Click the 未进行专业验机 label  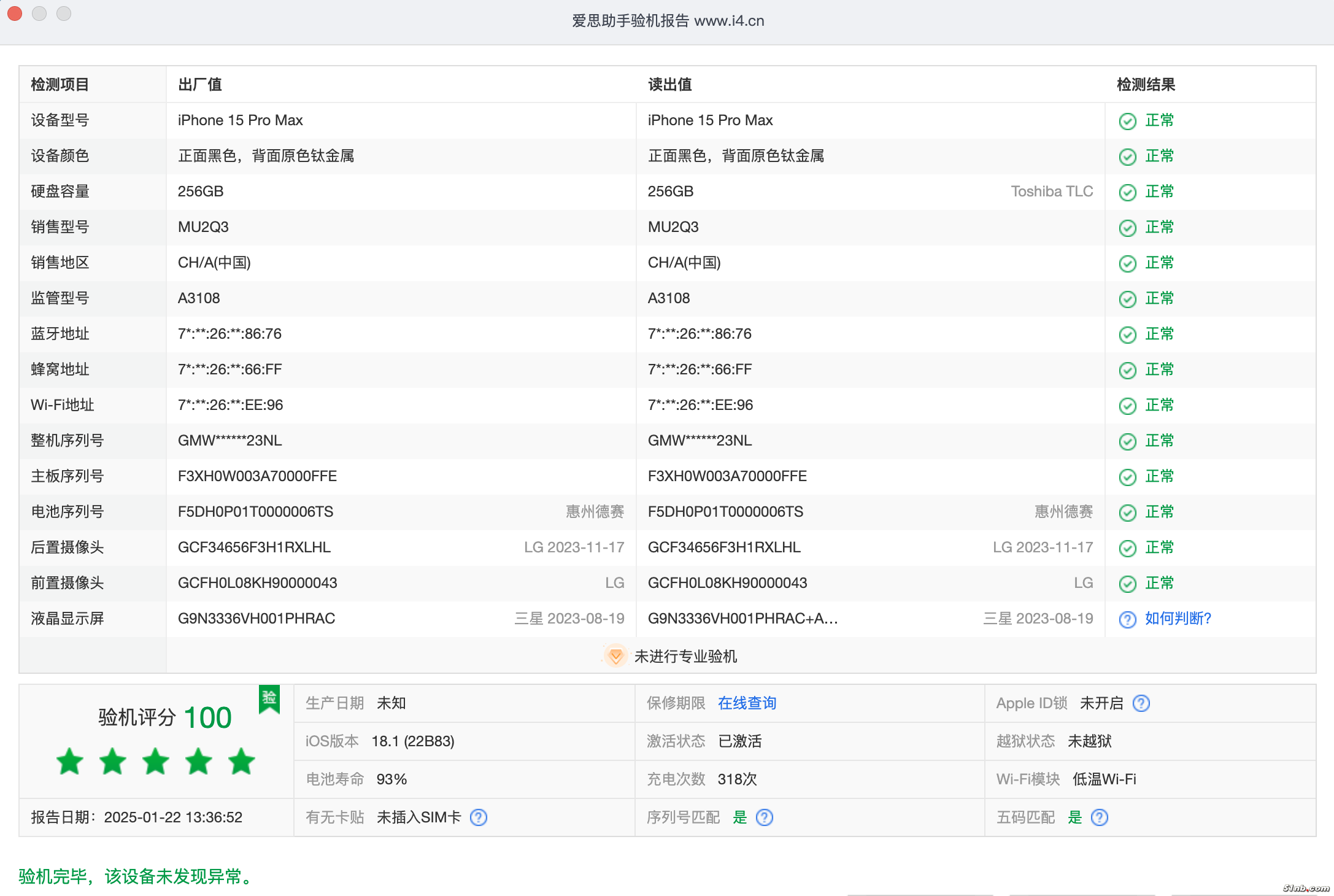click(x=685, y=657)
